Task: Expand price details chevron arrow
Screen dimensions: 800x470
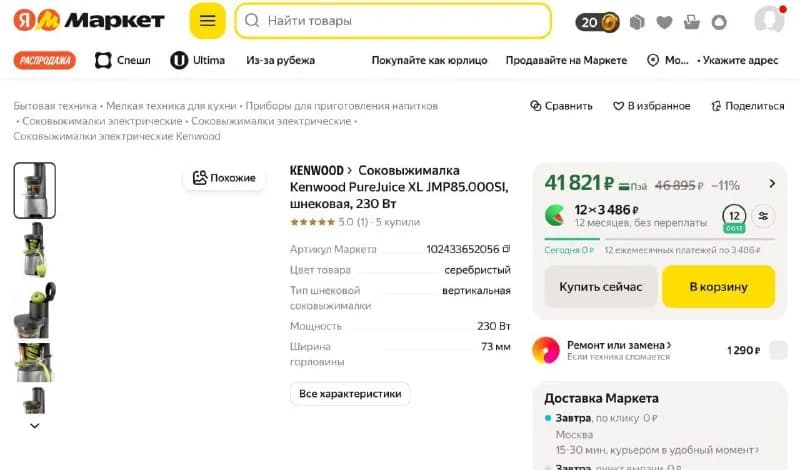Action: pyautogui.click(x=772, y=183)
